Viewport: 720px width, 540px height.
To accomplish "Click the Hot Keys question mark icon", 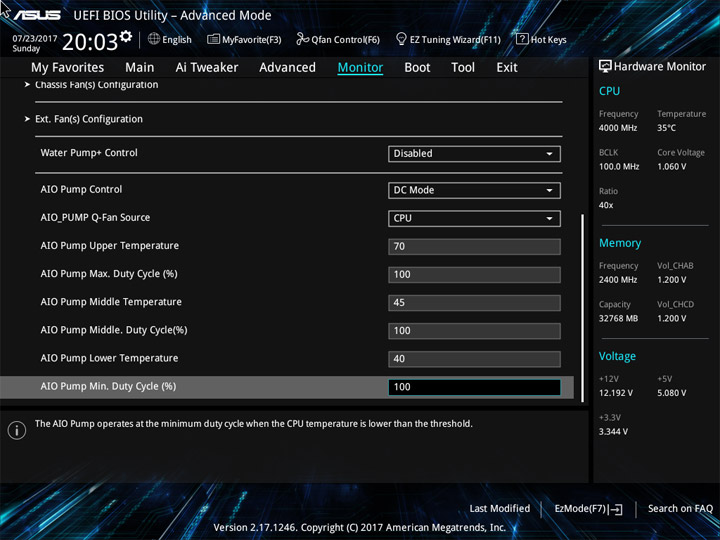I will coord(522,39).
